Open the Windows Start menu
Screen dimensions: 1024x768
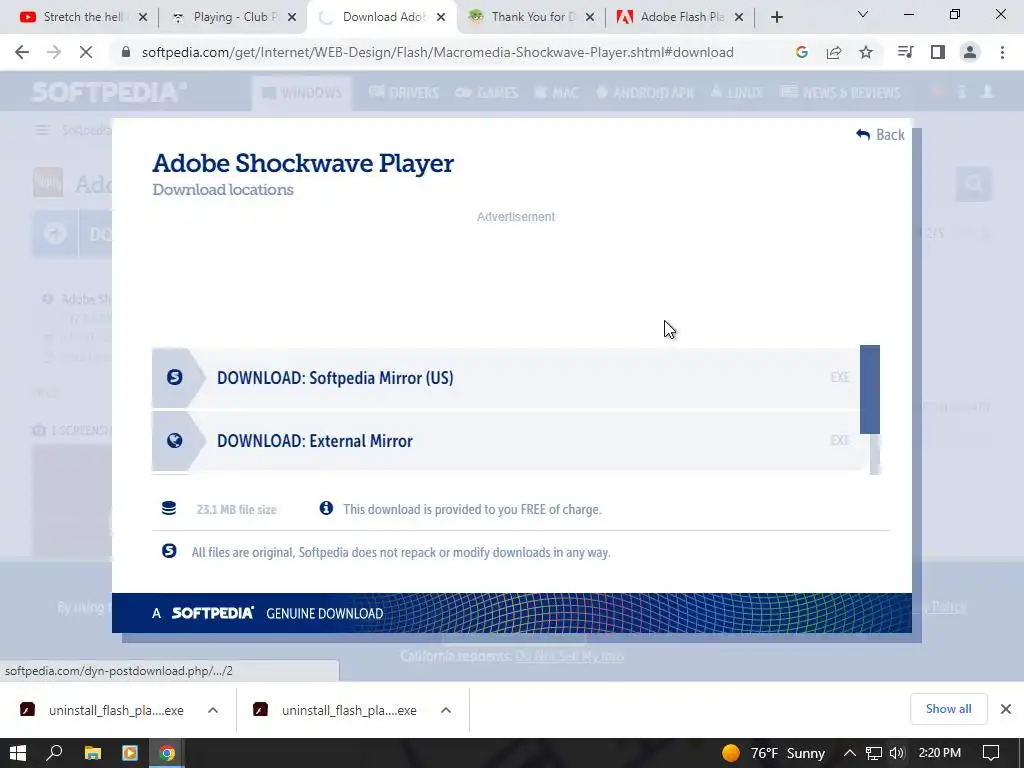pyautogui.click(x=18, y=753)
